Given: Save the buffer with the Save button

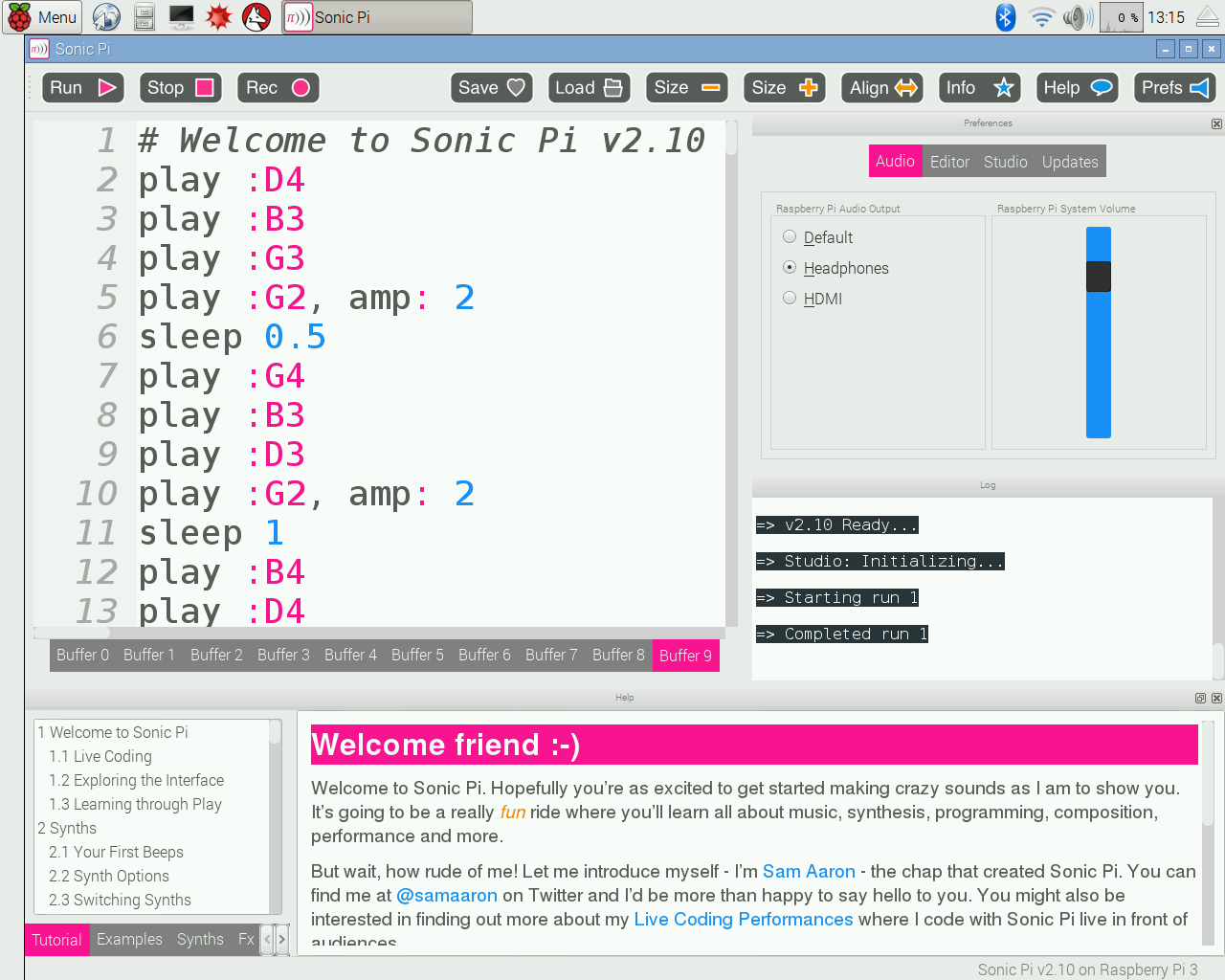Looking at the screenshot, I should (x=492, y=88).
